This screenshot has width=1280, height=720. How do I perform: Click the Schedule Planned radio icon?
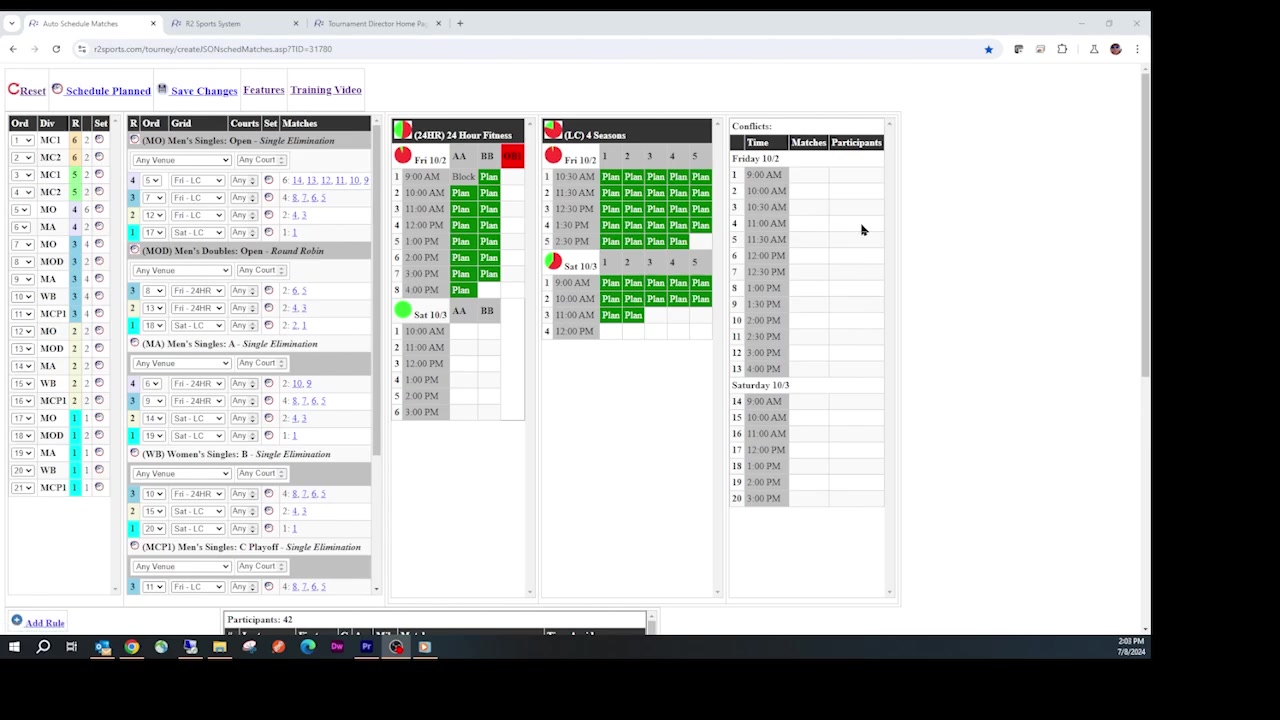[x=57, y=89]
